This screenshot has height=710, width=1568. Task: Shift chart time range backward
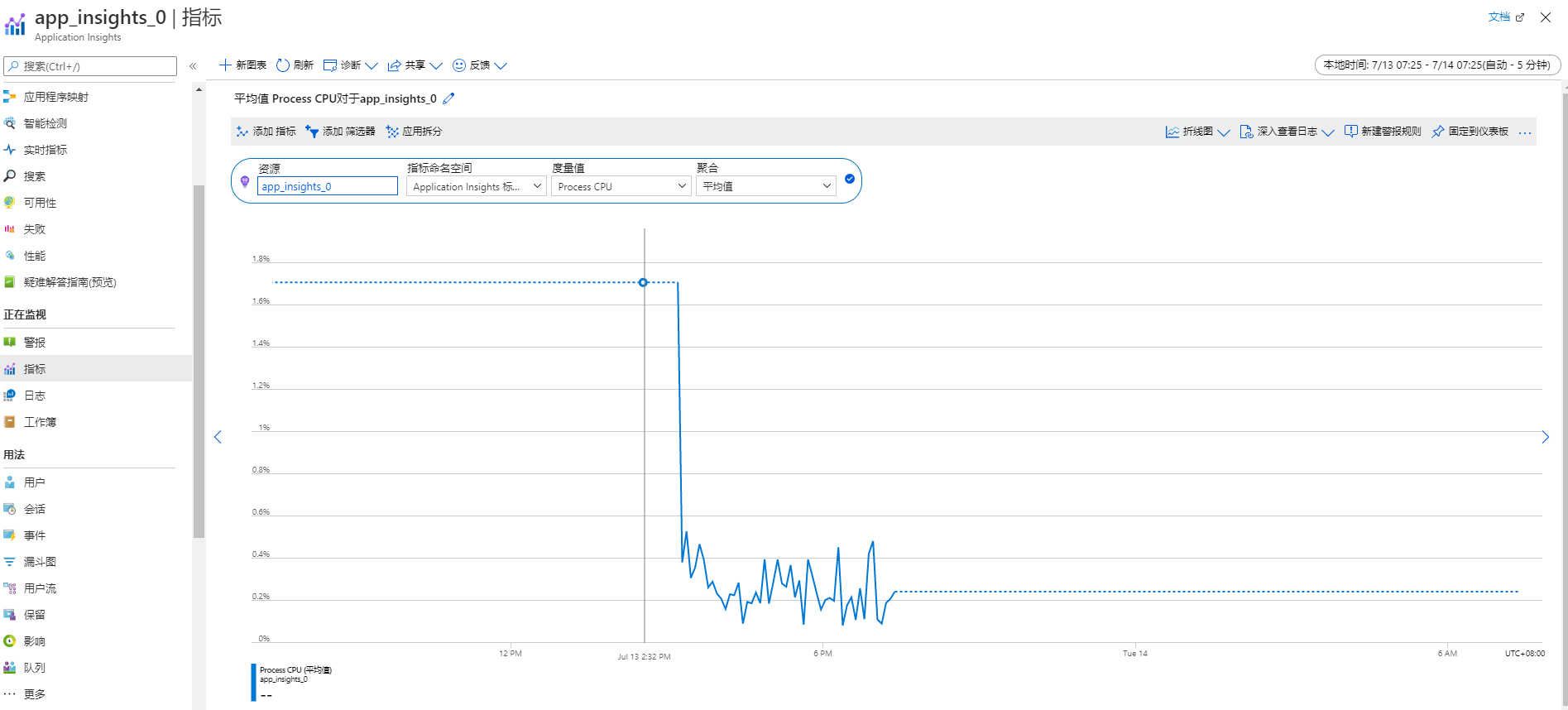point(218,437)
